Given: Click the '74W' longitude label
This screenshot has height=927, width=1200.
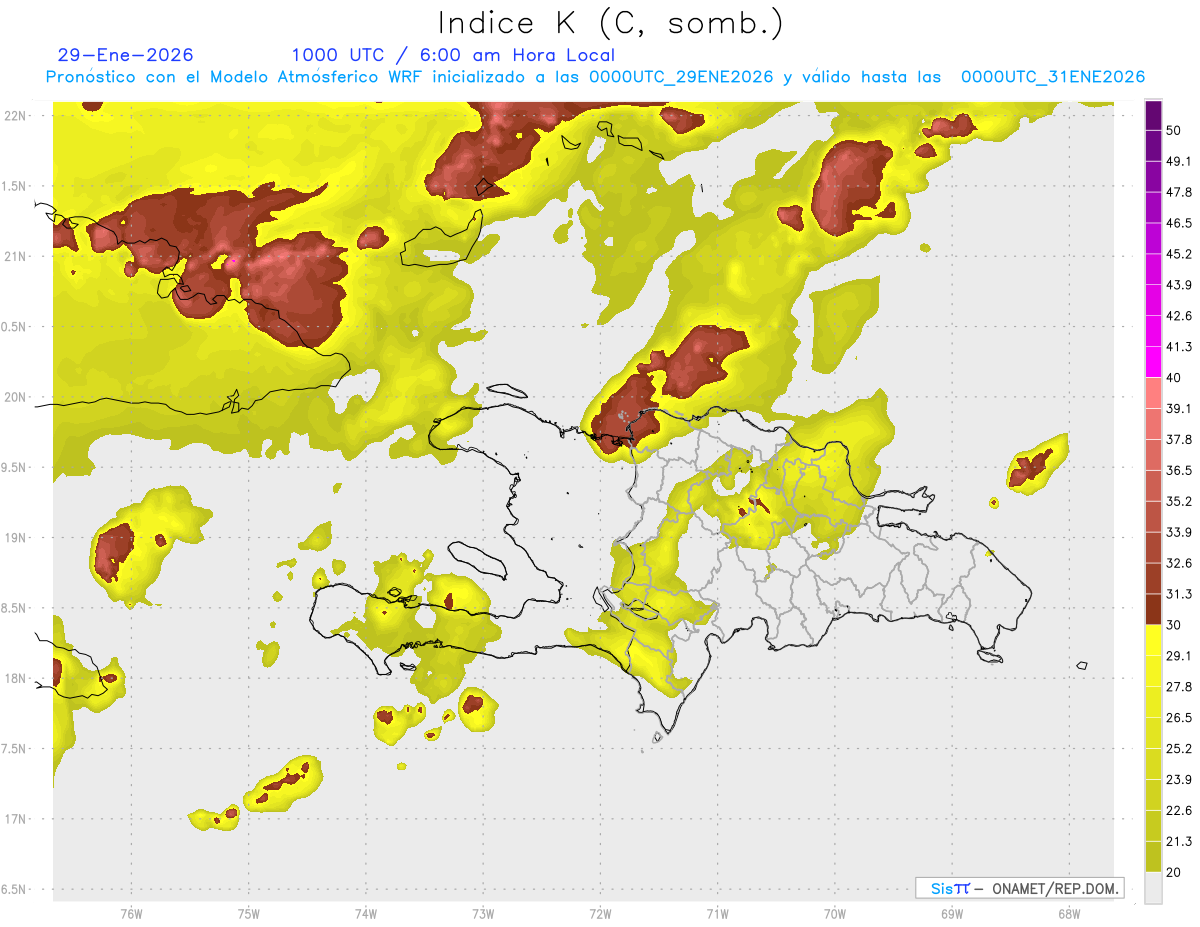Looking at the screenshot, I should pos(365,913).
